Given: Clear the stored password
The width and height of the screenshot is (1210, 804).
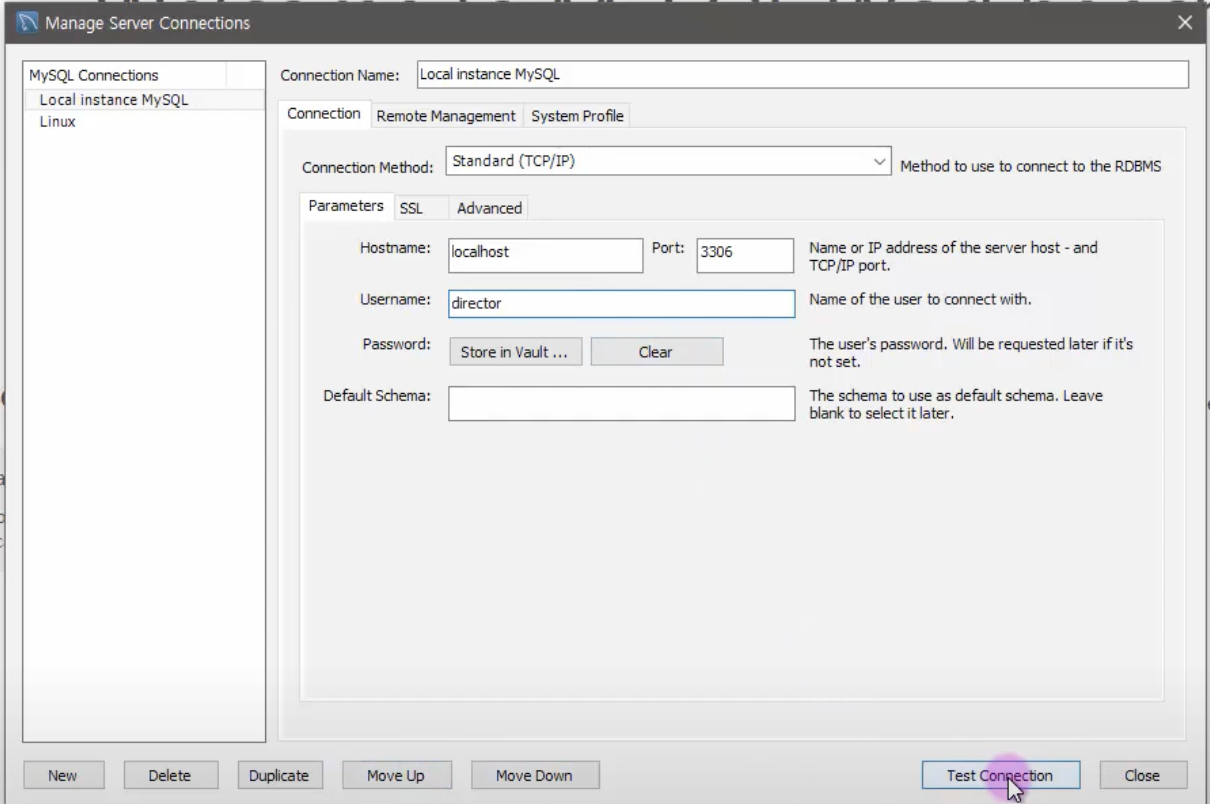Looking at the screenshot, I should click(656, 352).
